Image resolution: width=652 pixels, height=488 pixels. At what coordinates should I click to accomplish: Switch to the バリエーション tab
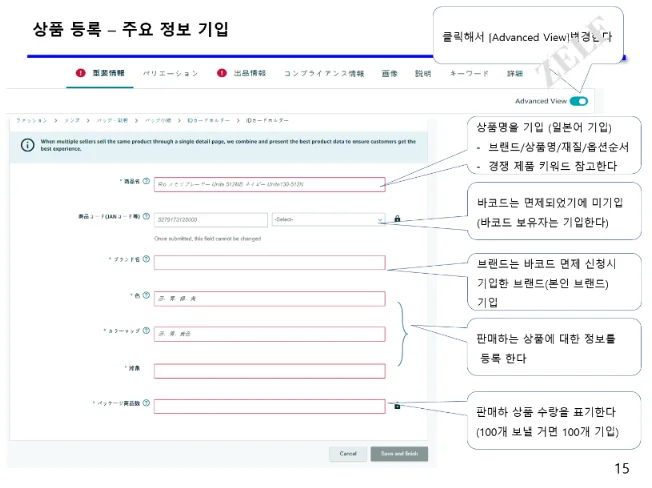(170, 74)
